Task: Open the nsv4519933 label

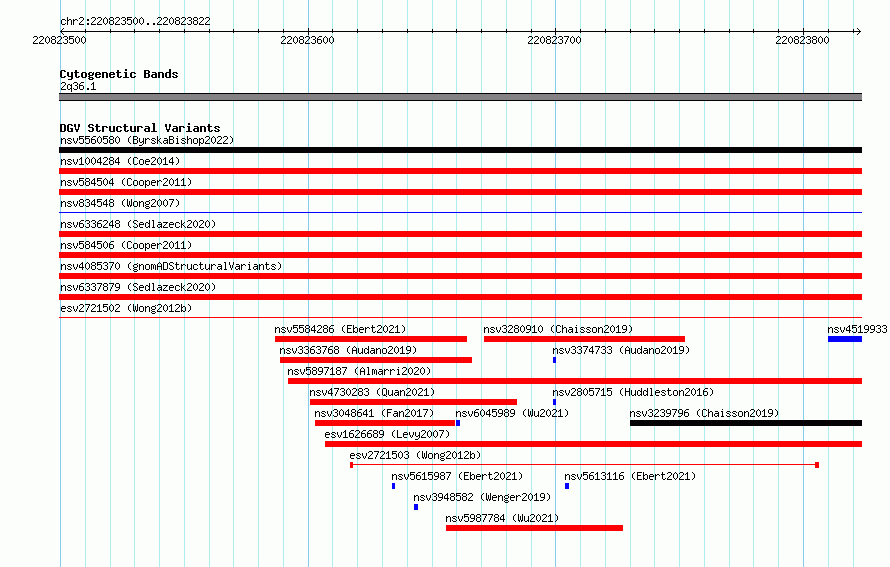Action: (x=857, y=329)
